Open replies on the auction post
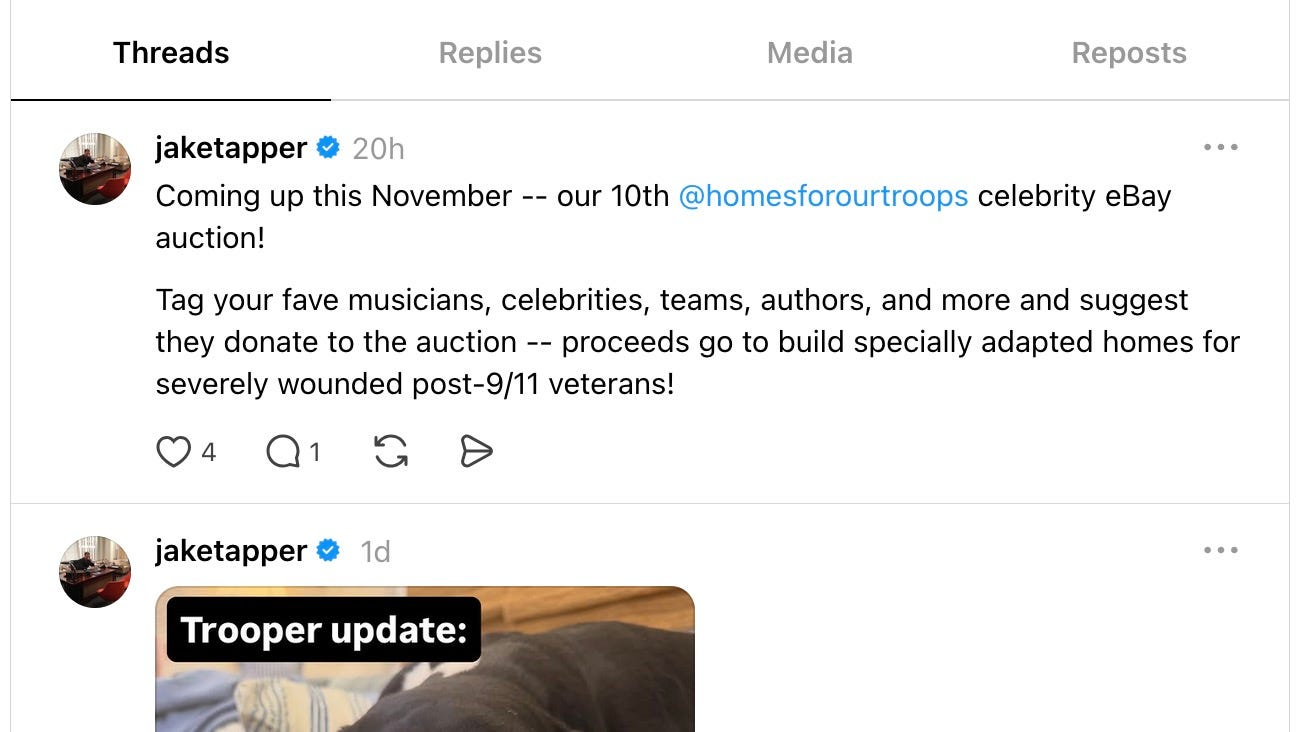 tap(283, 453)
